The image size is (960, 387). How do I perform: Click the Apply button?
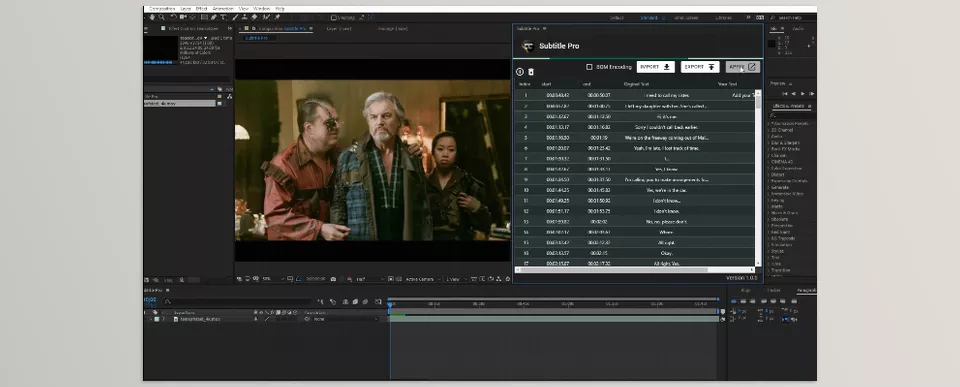(743, 67)
